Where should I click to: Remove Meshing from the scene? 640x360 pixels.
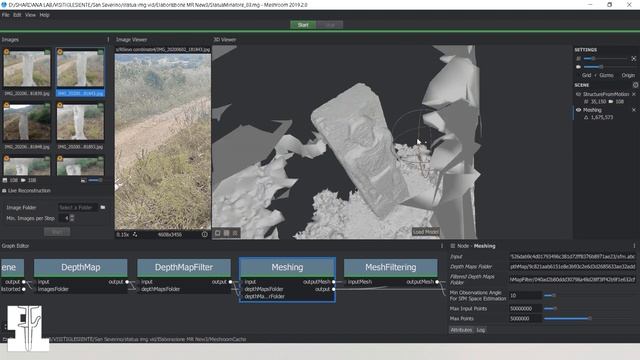coord(634,110)
